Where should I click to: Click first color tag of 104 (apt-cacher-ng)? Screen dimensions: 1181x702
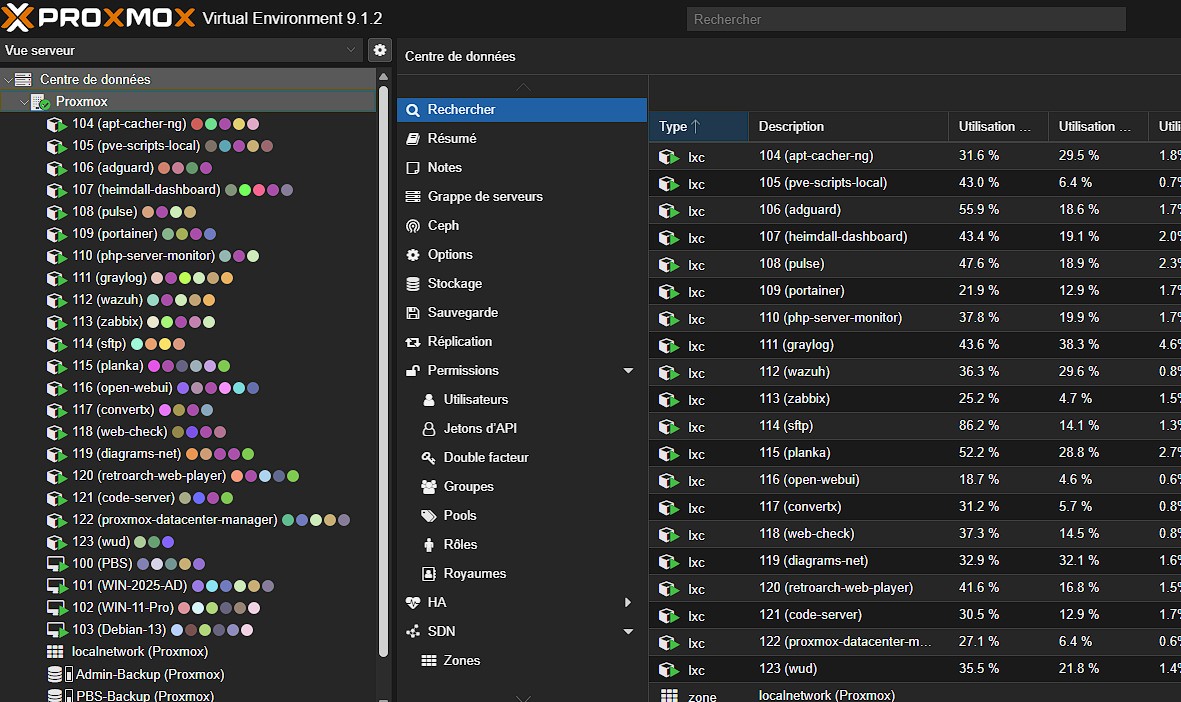point(197,124)
